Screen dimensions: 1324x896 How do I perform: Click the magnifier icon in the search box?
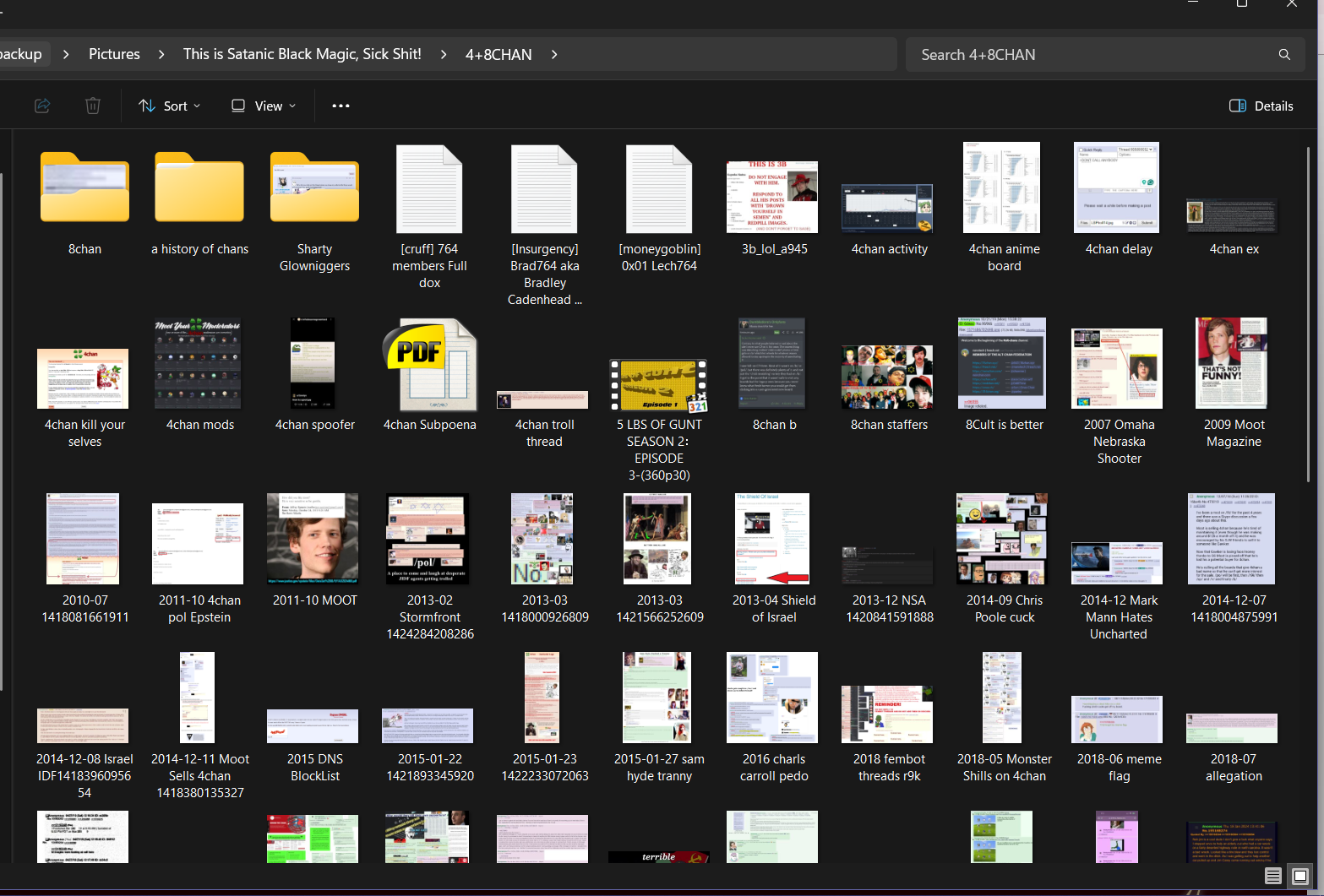click(1284, 55)
